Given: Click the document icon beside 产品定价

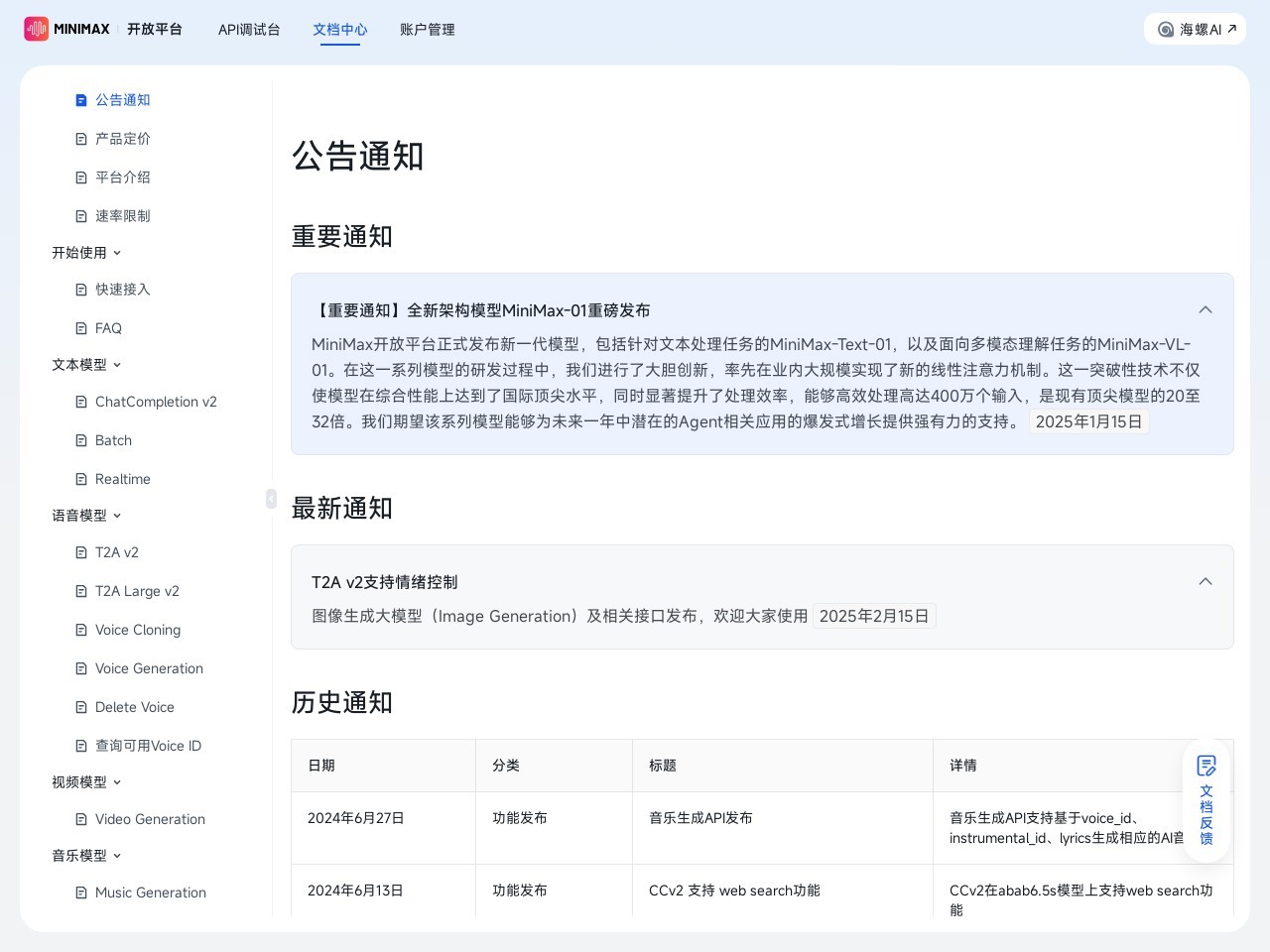Looking at the screenshot, I should (x=81, y=139).
